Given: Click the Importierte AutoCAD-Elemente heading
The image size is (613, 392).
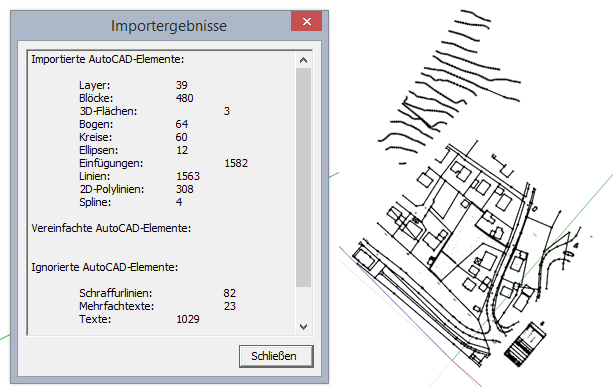Looking at the screenshot, I should point(108,59).
